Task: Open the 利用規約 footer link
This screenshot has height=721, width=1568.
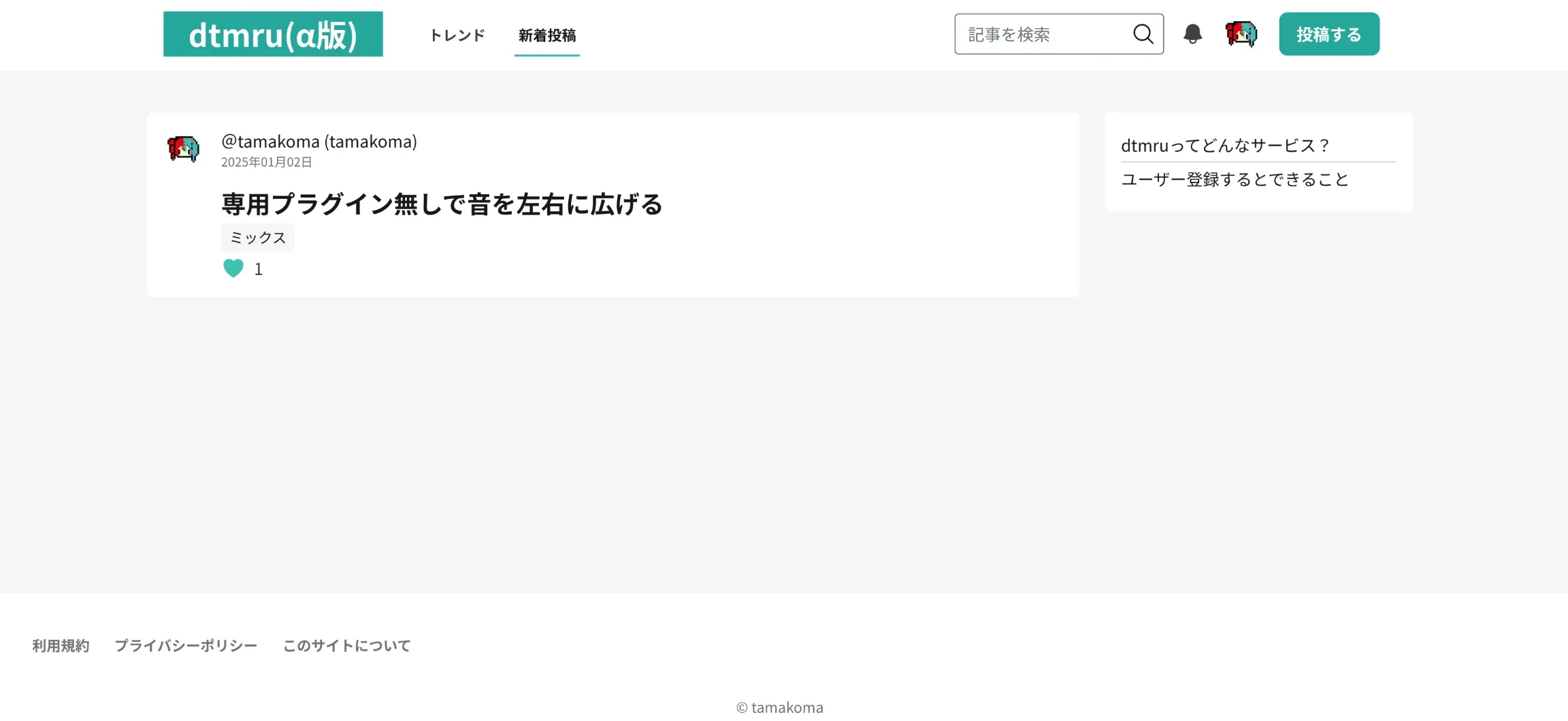Action: coord(60,645)
